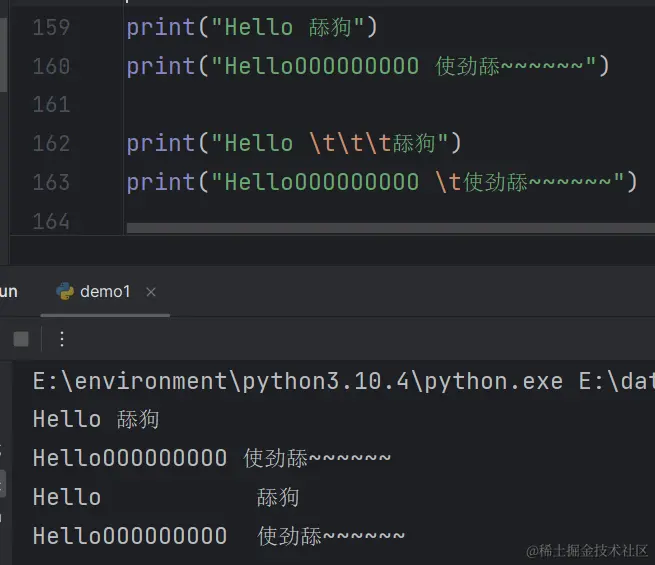Click the horizontal editor scrollbar
The width and height of the screenshot is (655, 565).
click(390, 228)
